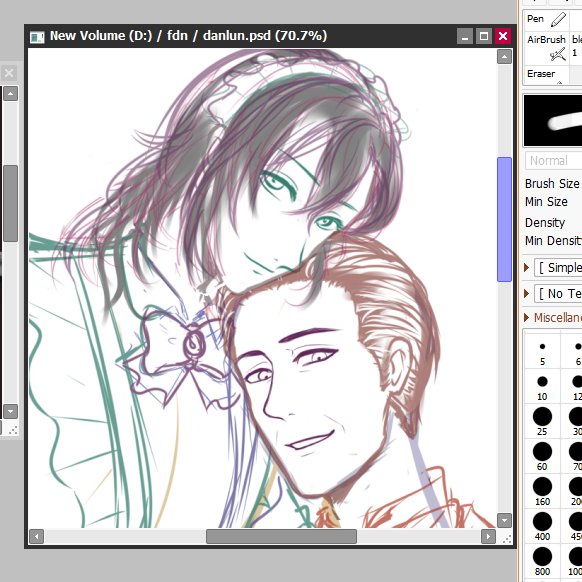Click the left panel vertical scrollbar thumb
Image resolution: width=582 pixels, height=582 pixels.
pos(10,203)
